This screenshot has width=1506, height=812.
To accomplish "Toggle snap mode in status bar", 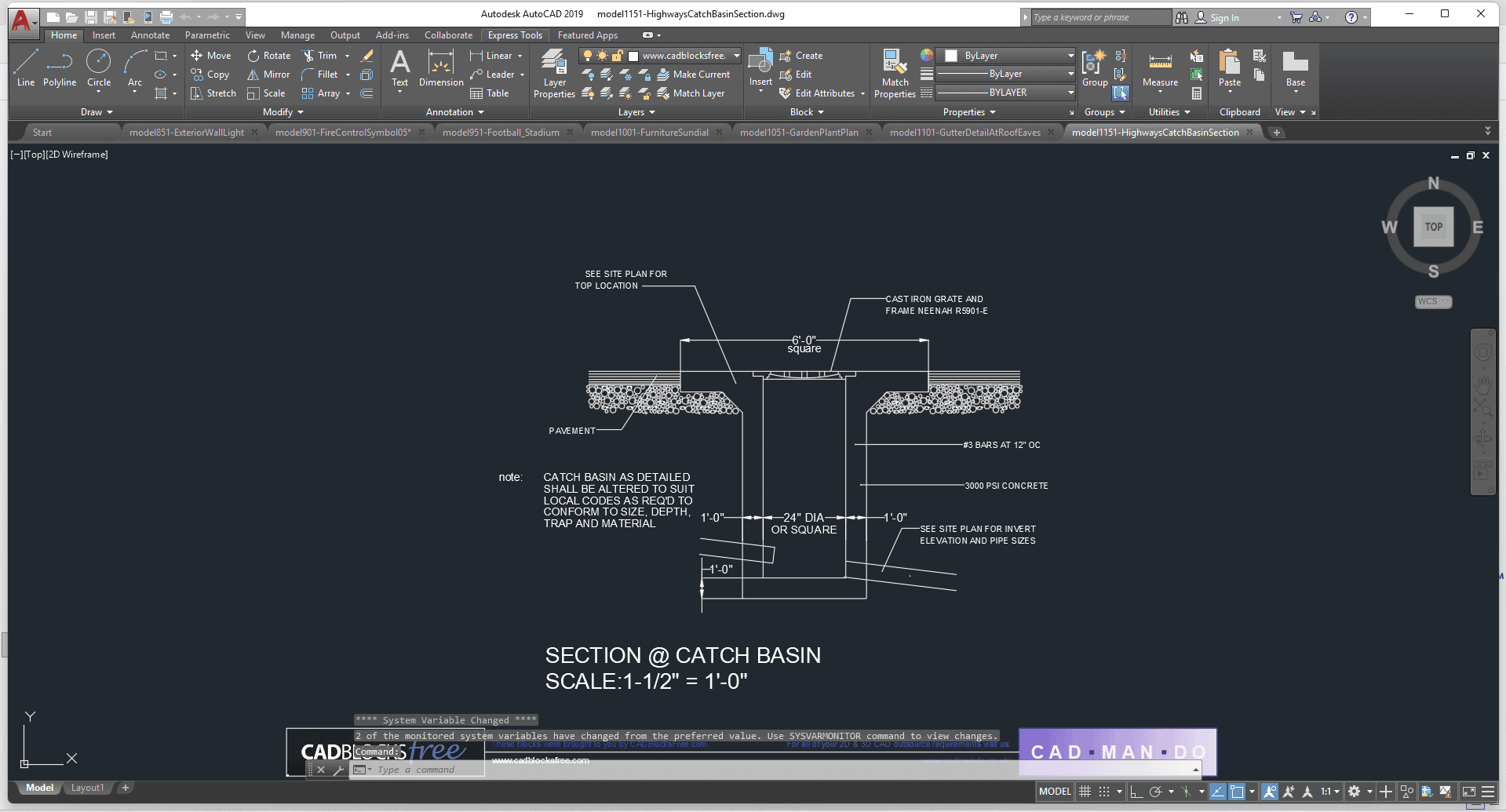I will (1104, 792).
